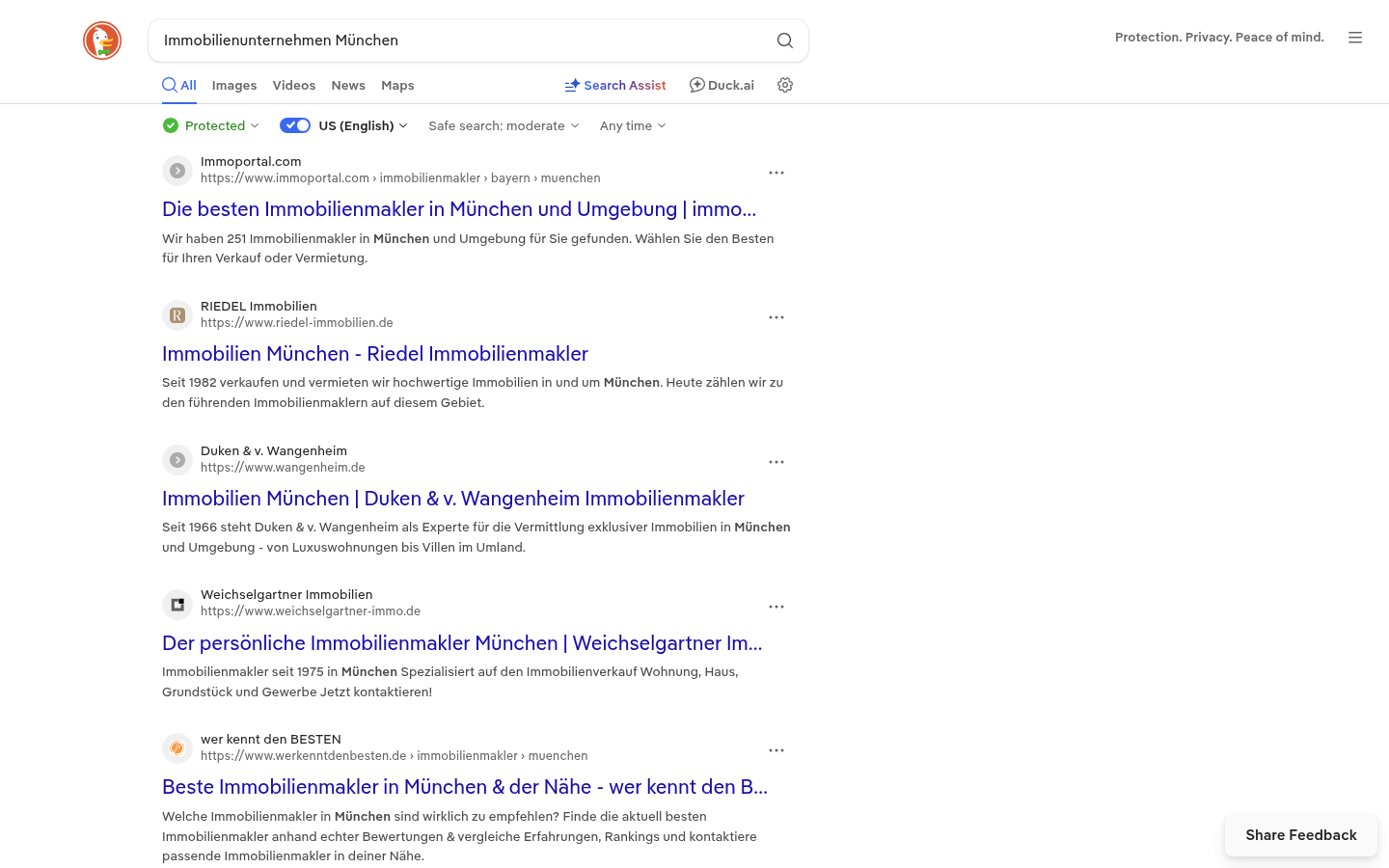
Task: Open 'Immobilien München - Riedel Immobilienmakler' link
Action: [375, 354]
